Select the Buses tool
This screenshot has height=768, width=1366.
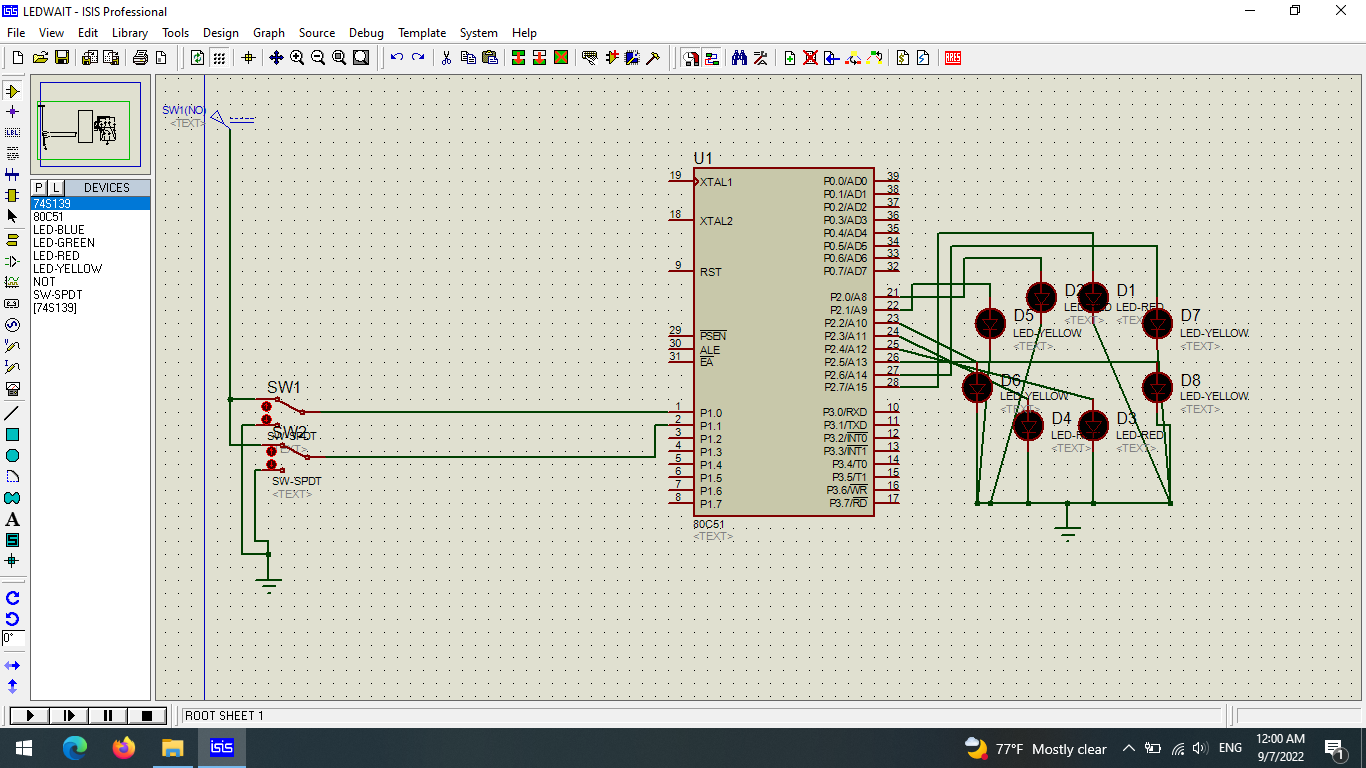pyautogui.click(x=13, y=173)
